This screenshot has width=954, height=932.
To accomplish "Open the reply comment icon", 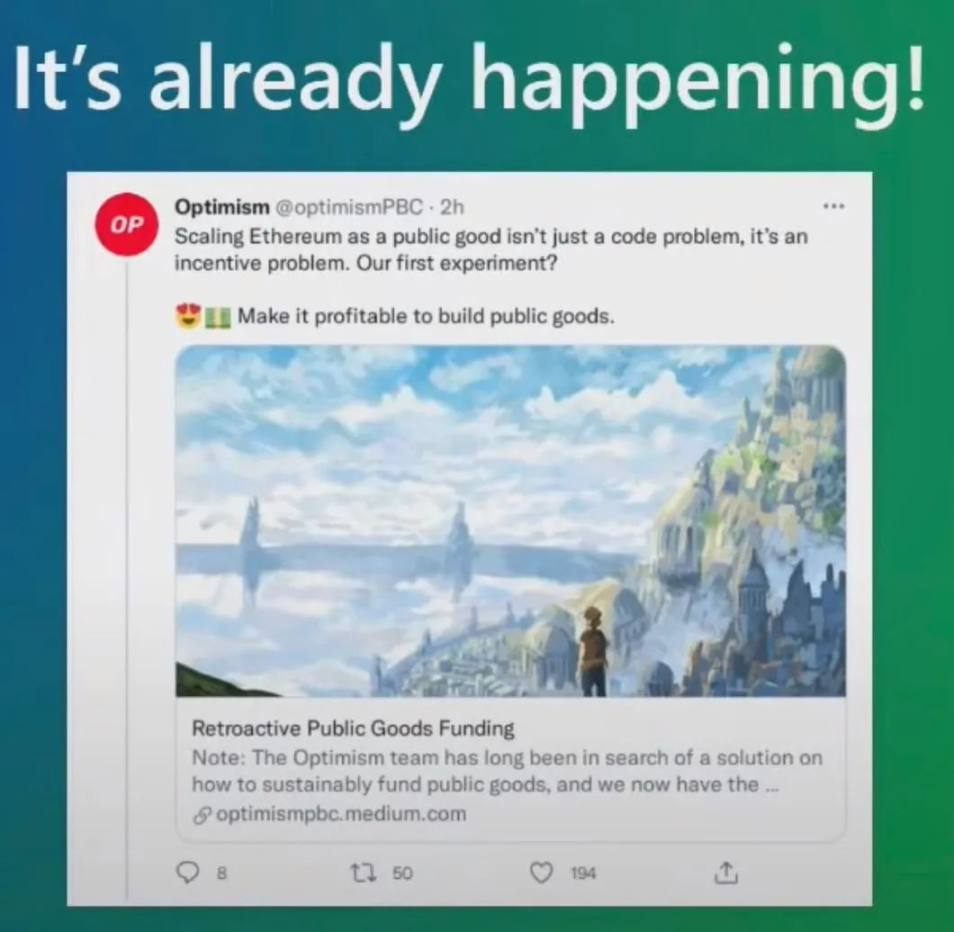I will tap(187, 873).
